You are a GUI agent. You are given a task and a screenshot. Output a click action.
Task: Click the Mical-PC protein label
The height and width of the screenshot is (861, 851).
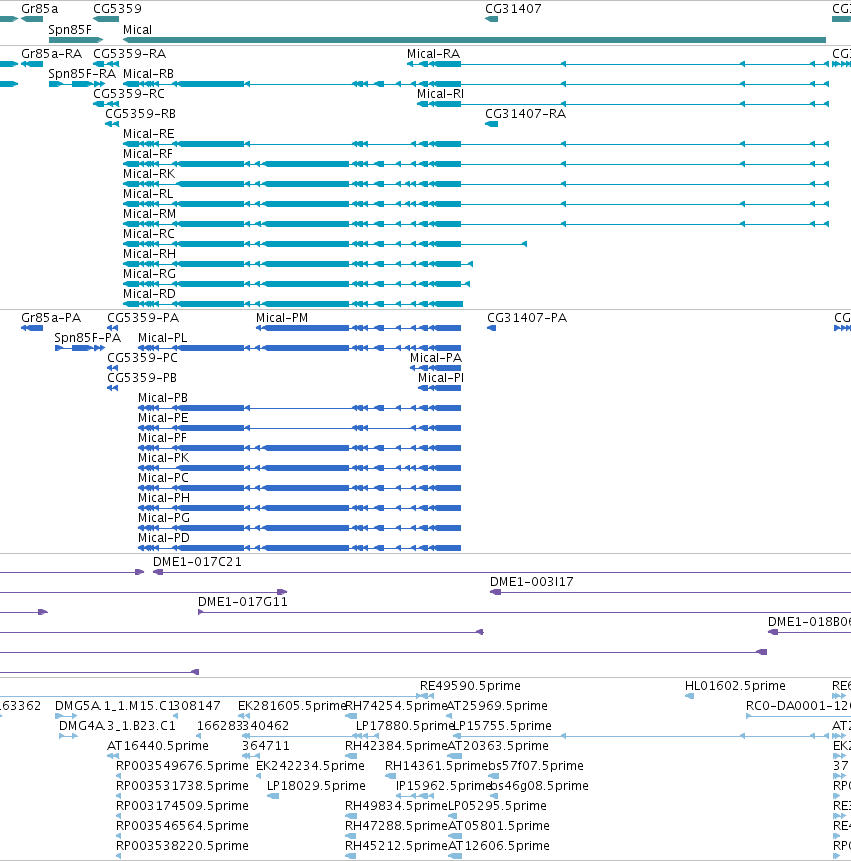click(x=163, y=478)
